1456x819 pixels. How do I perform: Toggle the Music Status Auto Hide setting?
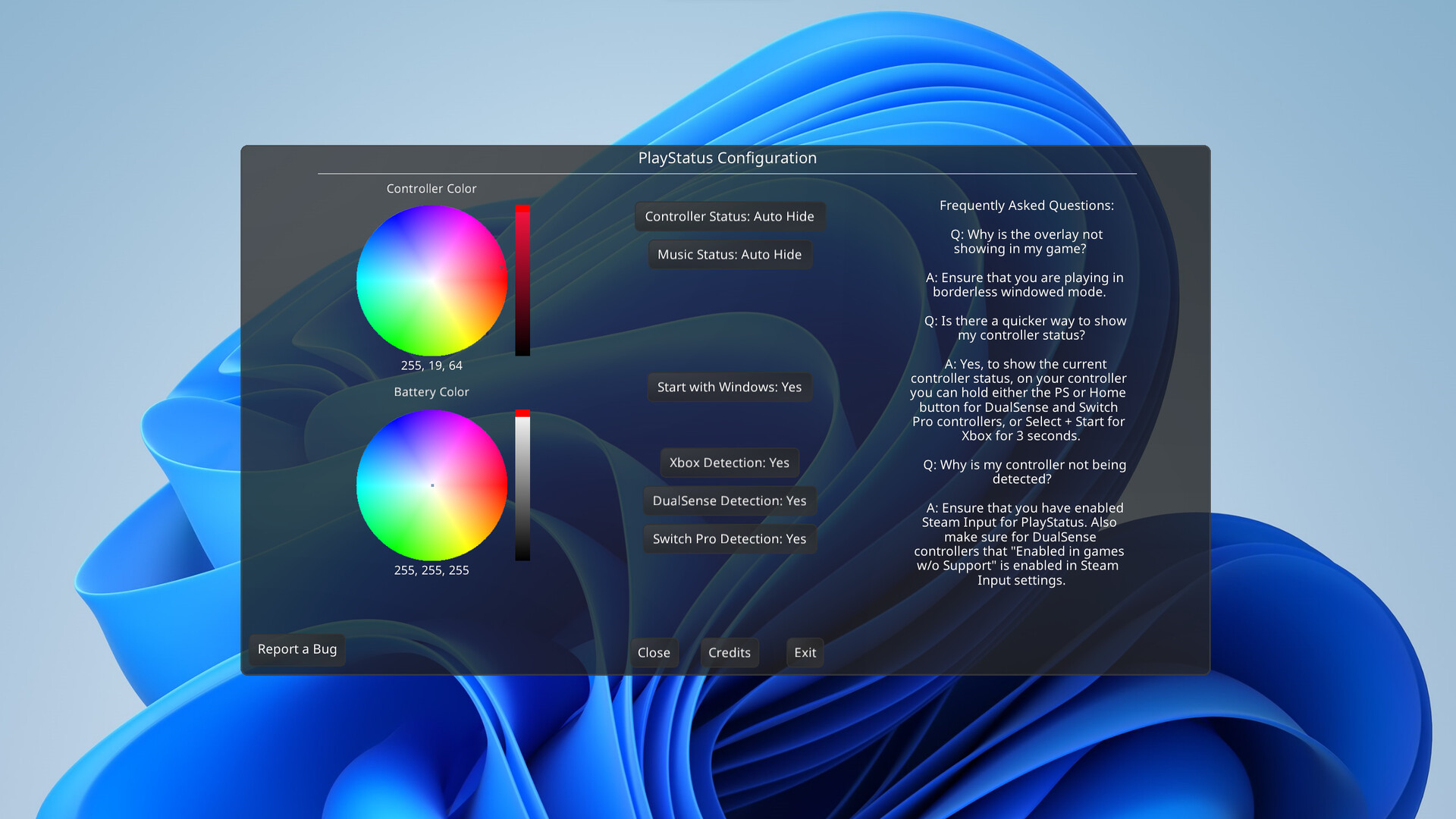(x=730, y=255)
